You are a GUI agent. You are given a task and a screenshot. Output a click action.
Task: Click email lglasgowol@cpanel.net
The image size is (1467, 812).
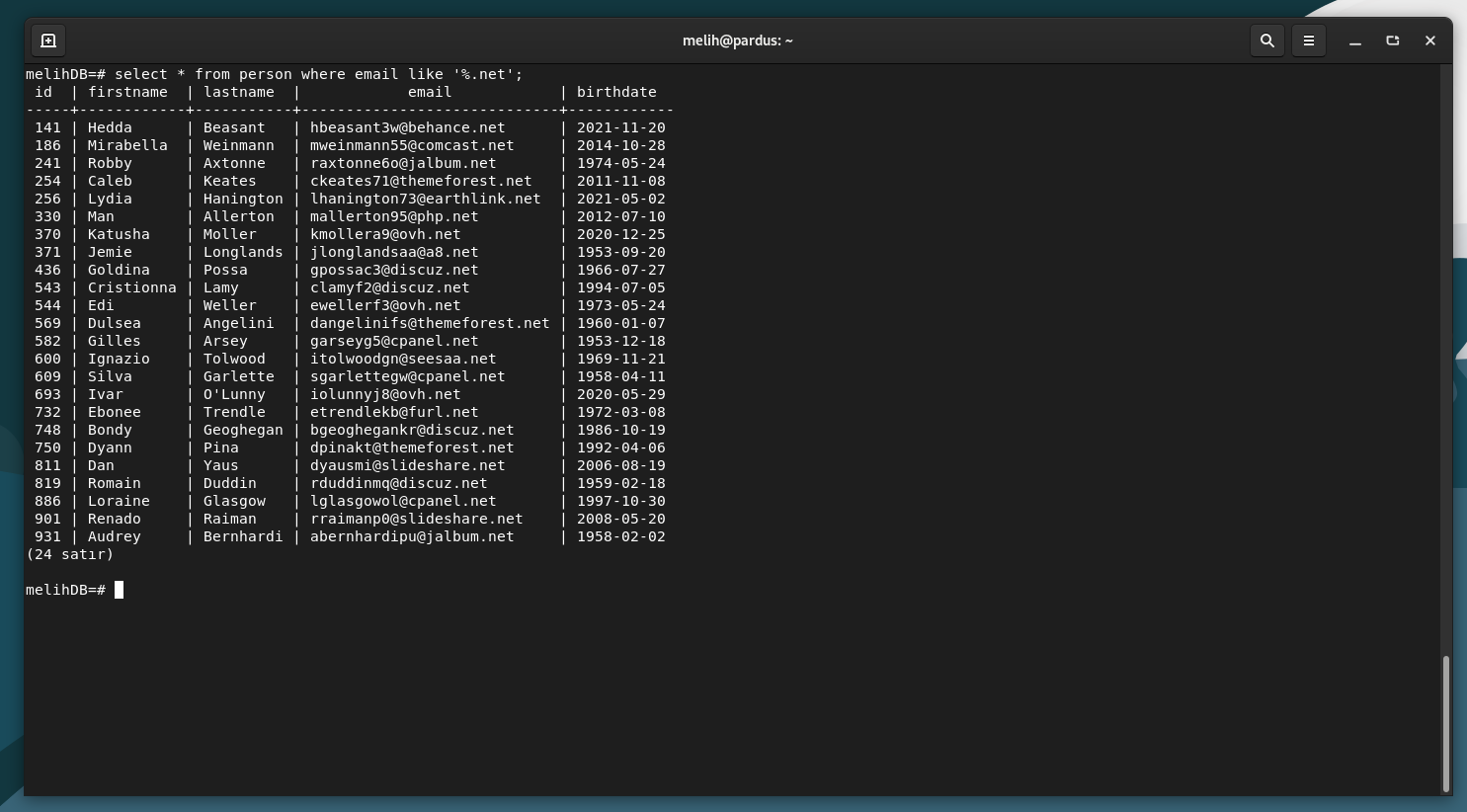(x=403, y=501)
